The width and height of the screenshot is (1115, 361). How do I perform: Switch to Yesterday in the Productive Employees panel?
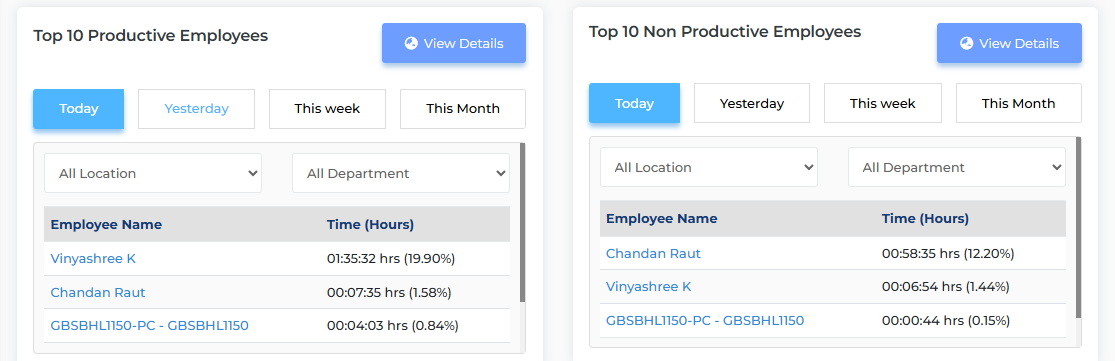click(196, 109)
